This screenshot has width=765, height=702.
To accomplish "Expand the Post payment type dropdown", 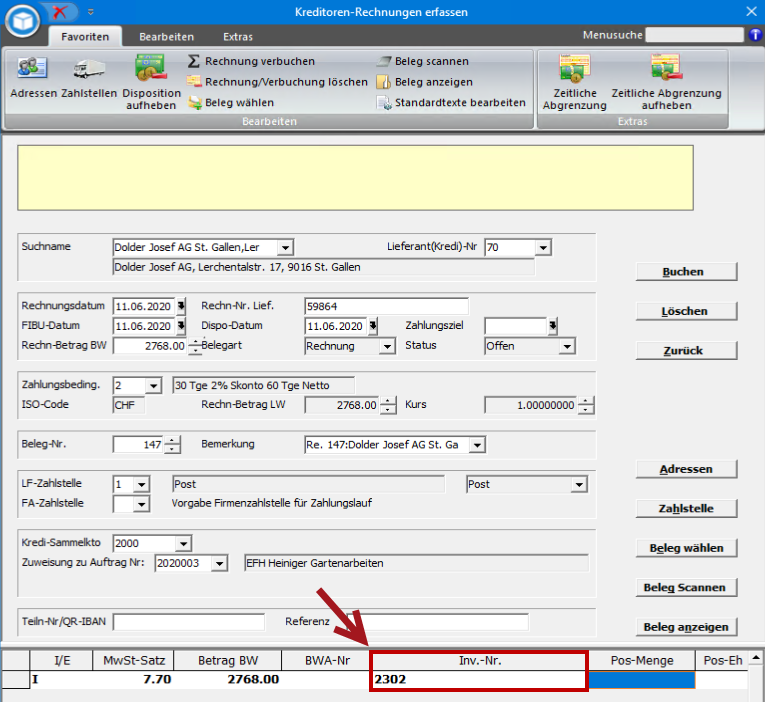I will 579,484.
